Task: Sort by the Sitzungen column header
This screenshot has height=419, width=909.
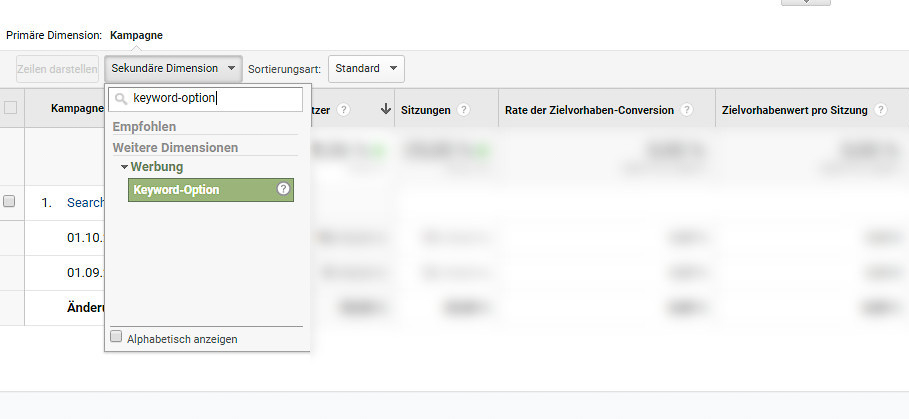Action: (x=424, y=110)
